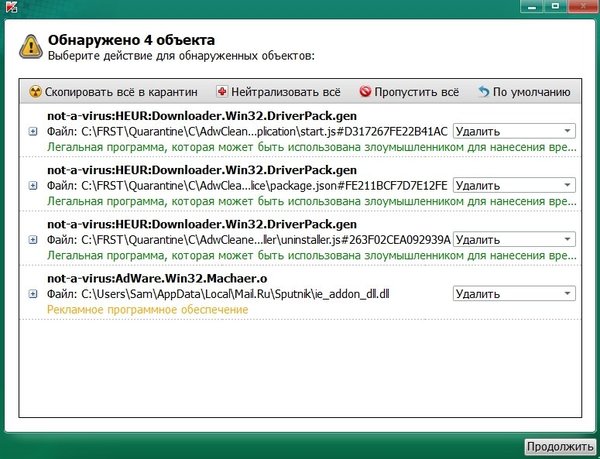Expand the ie_addon_dll.dll adware entry

tap(34, 295)
